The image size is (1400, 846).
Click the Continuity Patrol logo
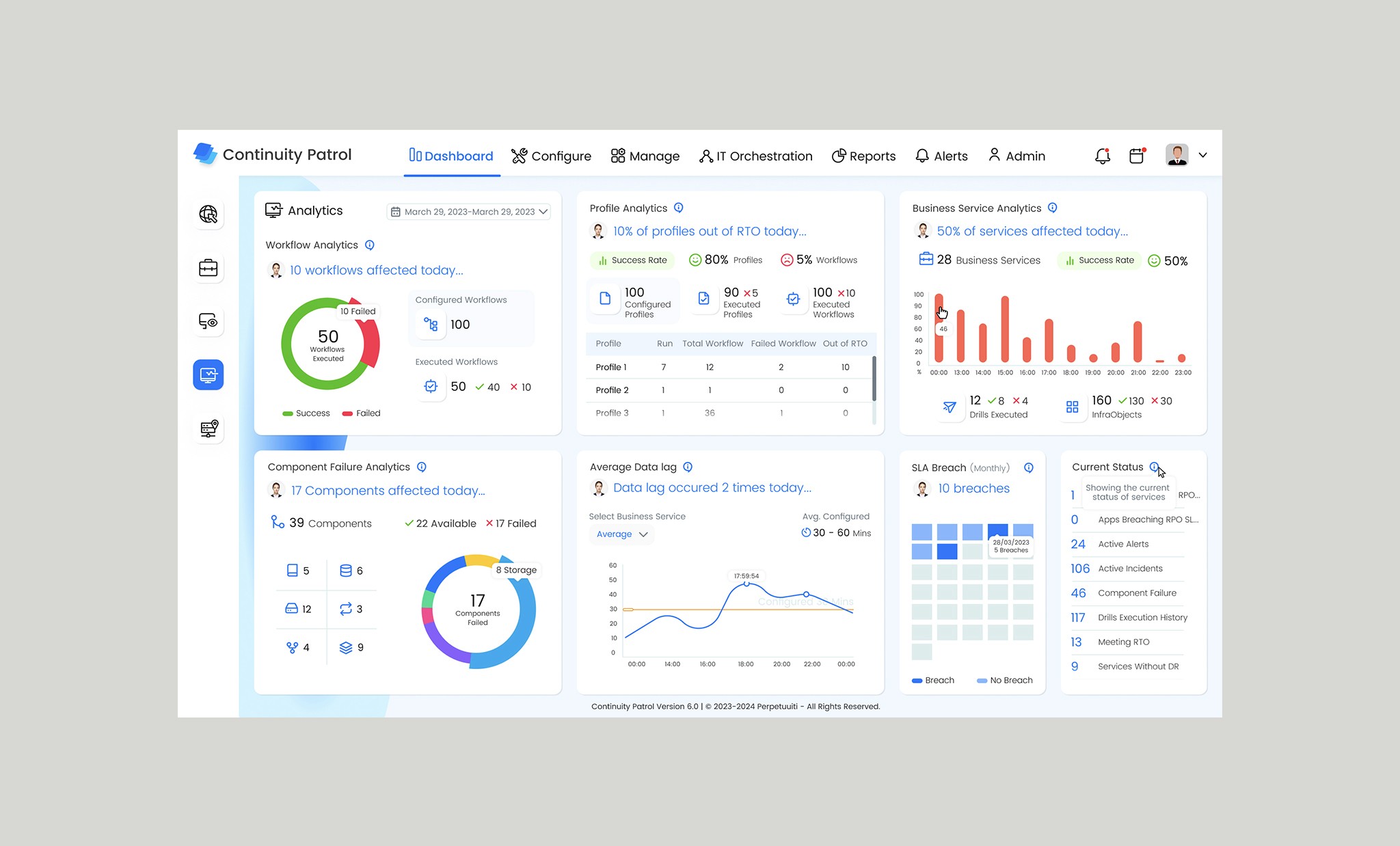pyautogui.click(x=273, y=154)
